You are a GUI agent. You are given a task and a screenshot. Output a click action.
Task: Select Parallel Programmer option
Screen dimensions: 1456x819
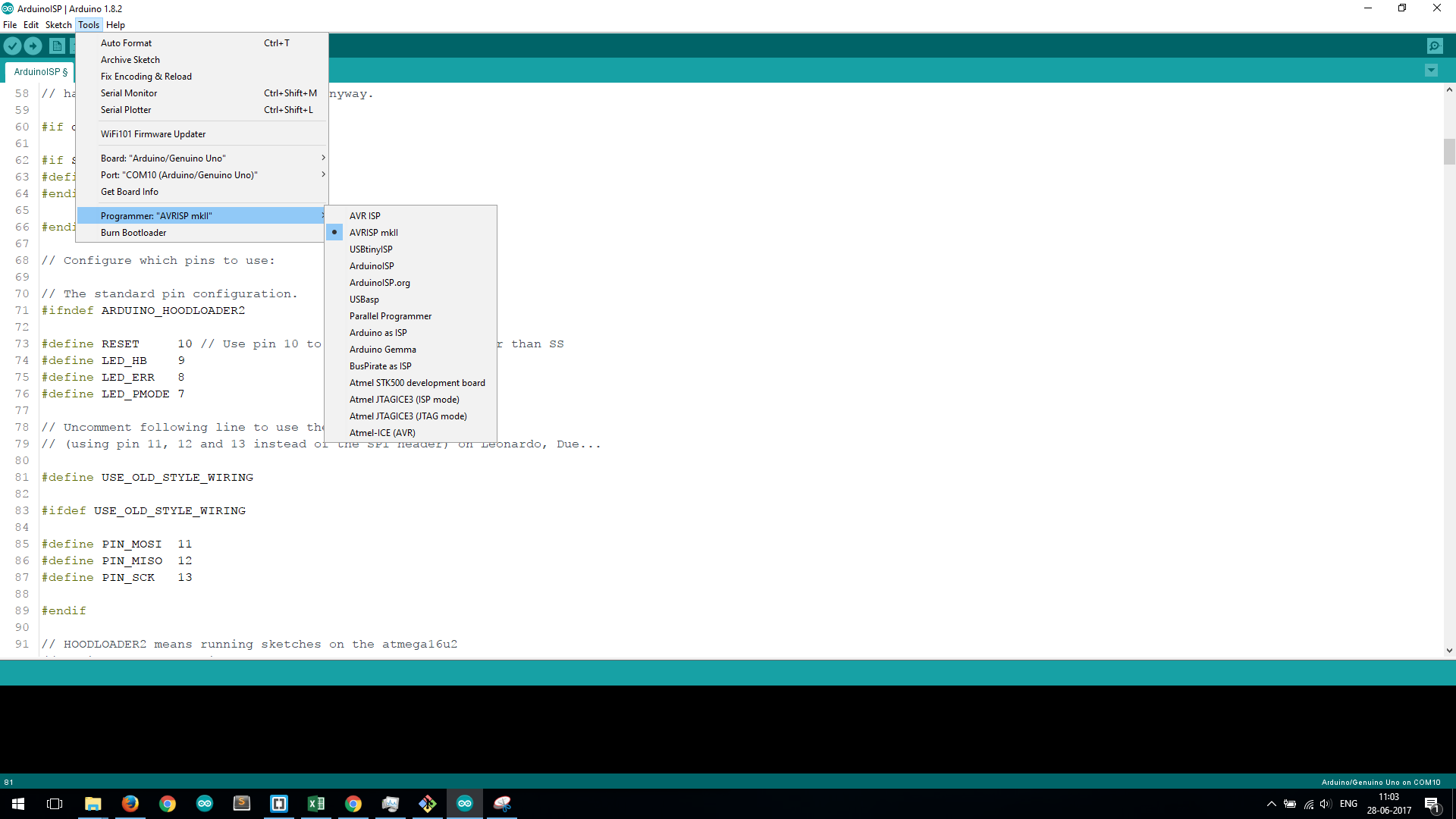pyautogui.click(x=411, y=316)
